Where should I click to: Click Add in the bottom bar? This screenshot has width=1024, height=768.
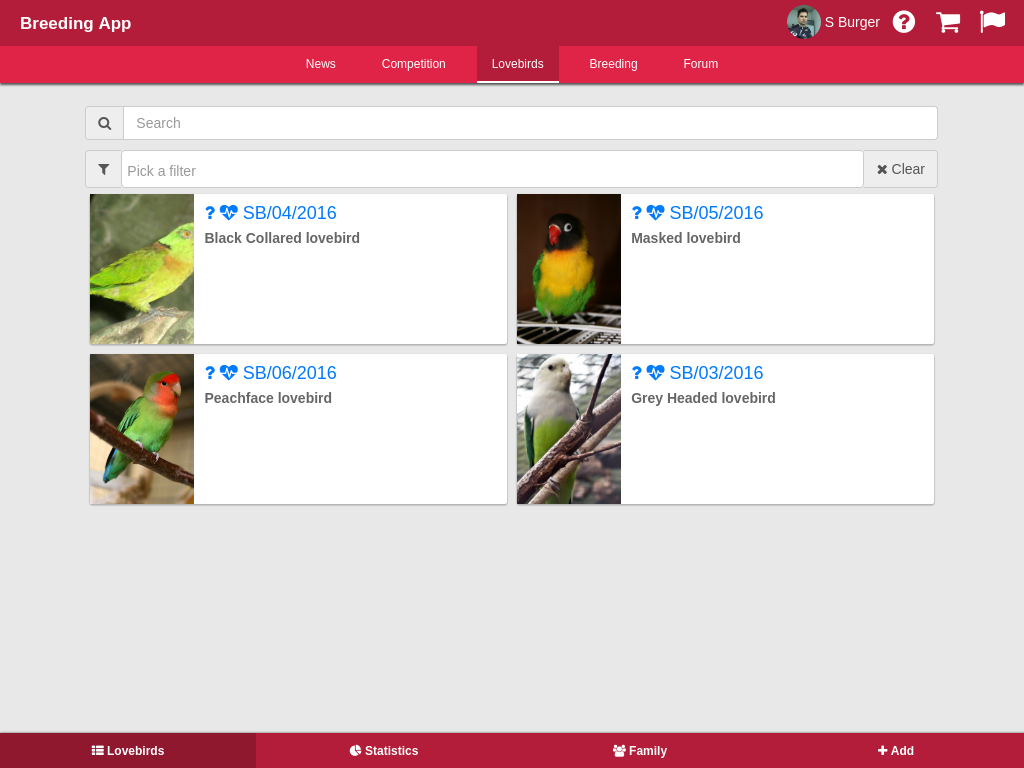tap(896, 750)
